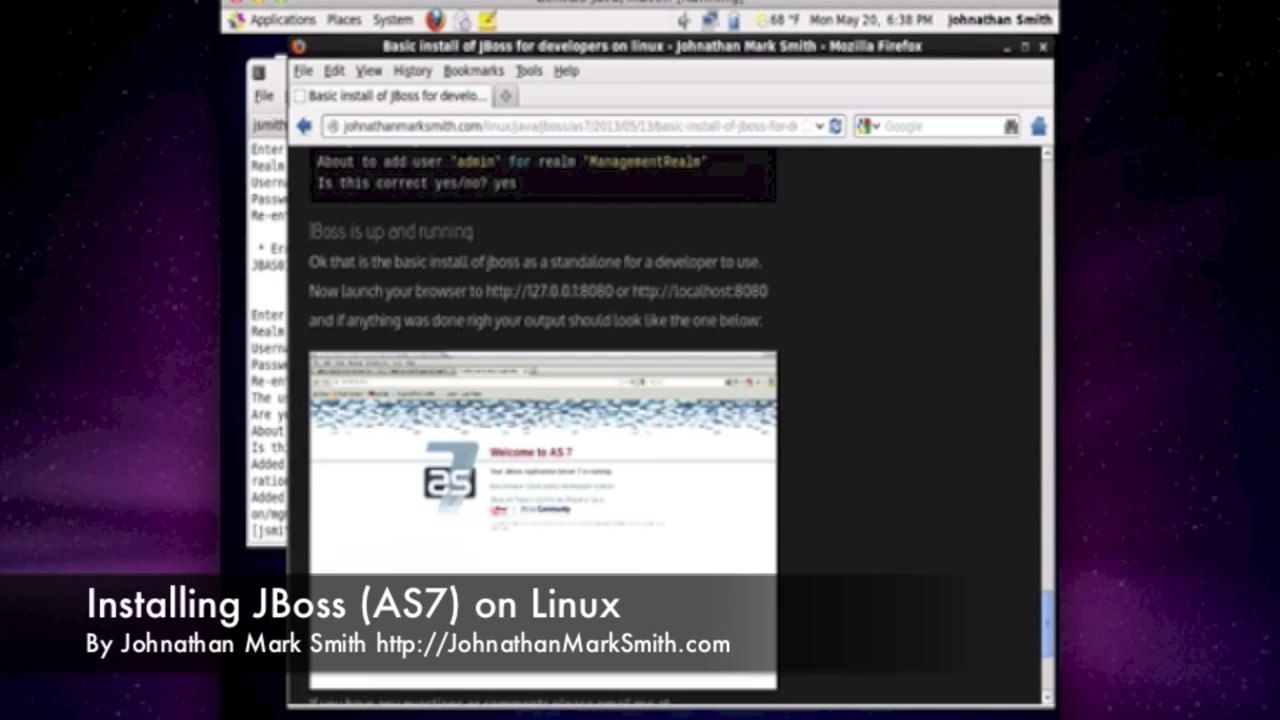Click the scrollbar up arrow in Firefox
Screen dimensions: 1280x720
pyautogui.click(x=1047, y=155)
